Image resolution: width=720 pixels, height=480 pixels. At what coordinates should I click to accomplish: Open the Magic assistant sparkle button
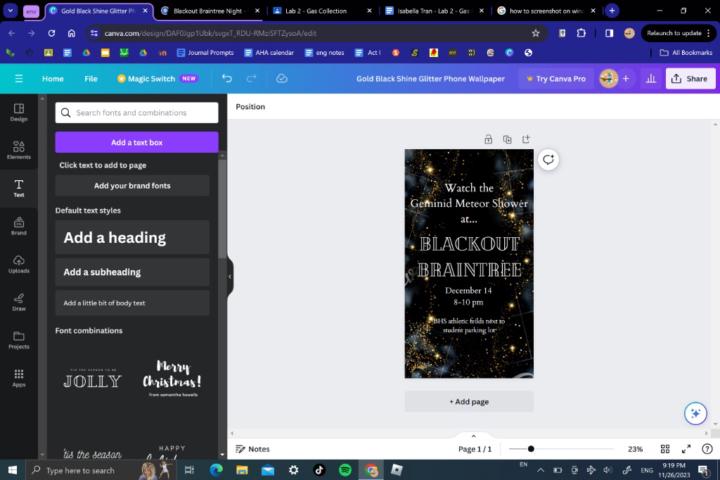[x=695, y=413]
